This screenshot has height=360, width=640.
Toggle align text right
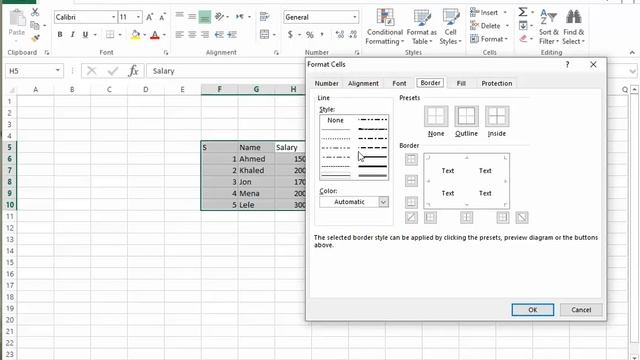204,35
